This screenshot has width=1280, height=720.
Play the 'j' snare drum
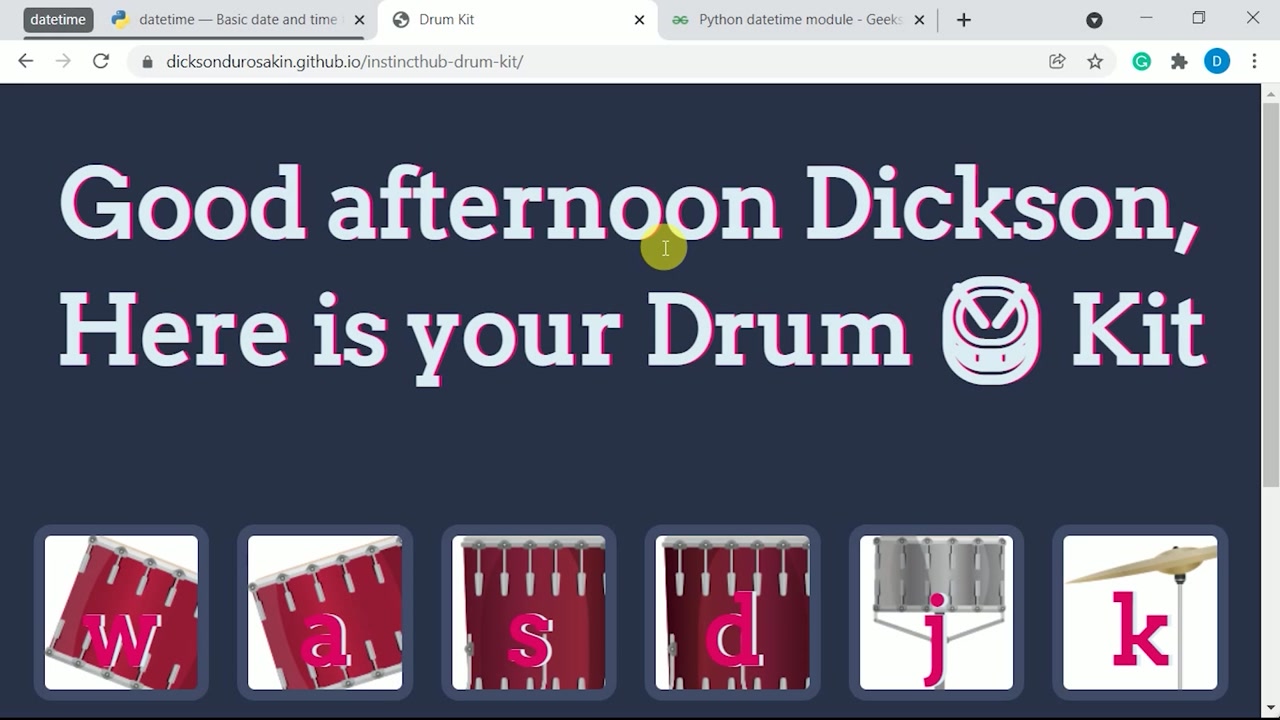click(x=936, y=612)
